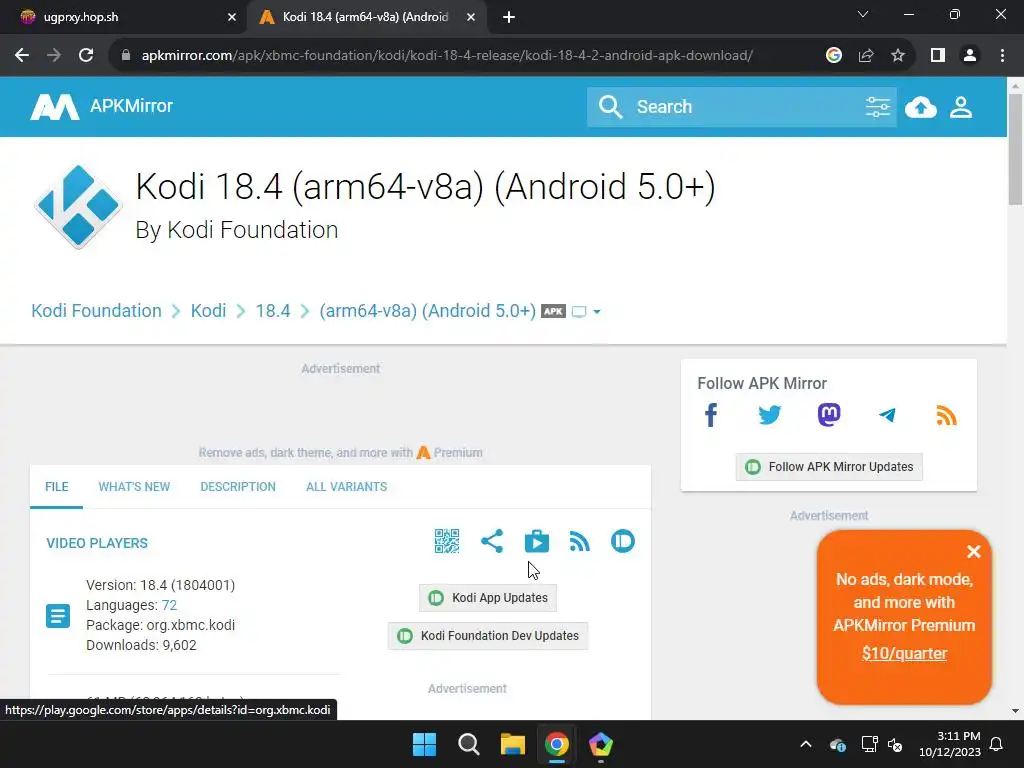Click the browser address bar URL
The image size is (1024, 768).
tap(447, 56)
